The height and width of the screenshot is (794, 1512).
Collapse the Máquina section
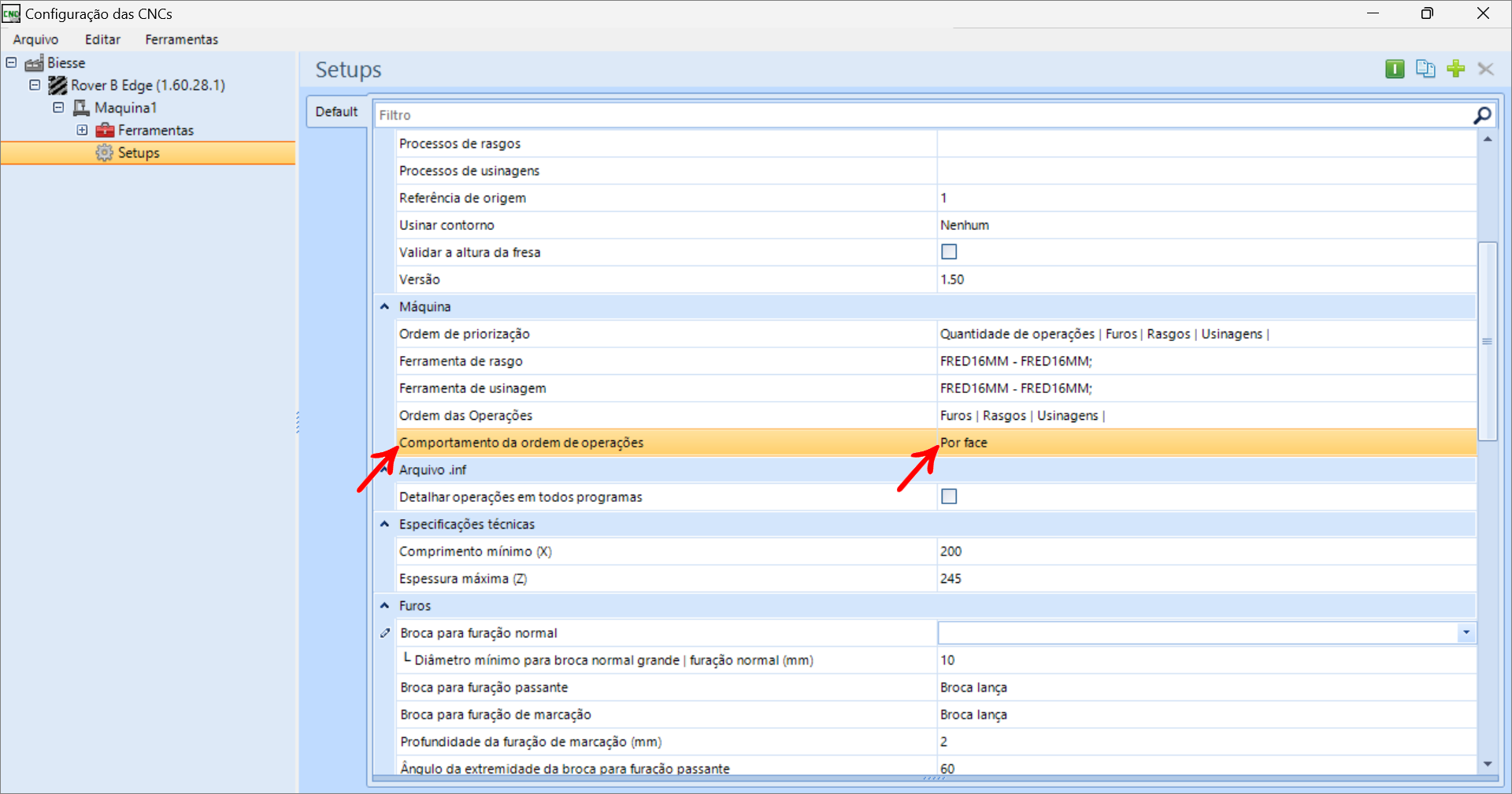[384, 306]
